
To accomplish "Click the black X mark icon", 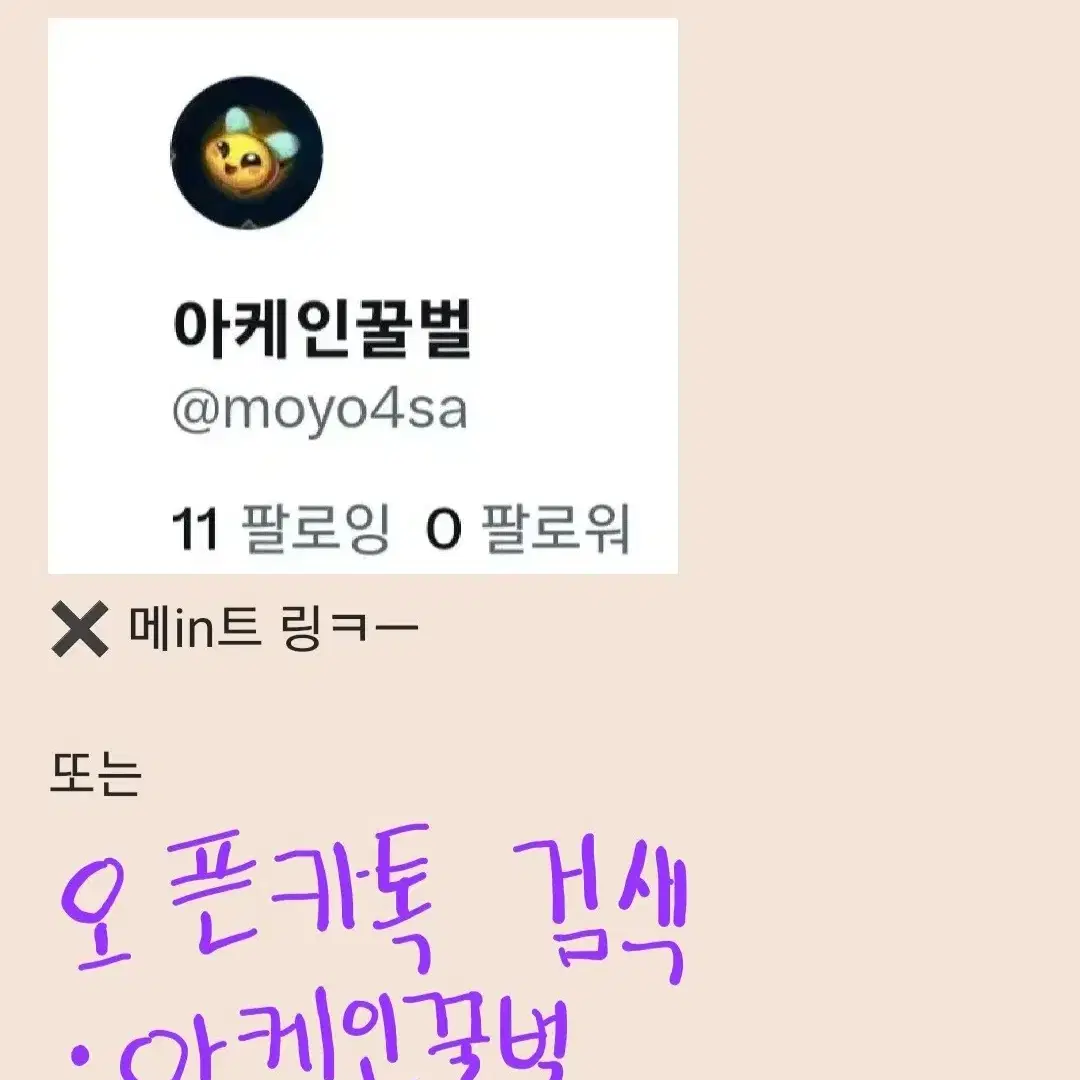I will point(80,628).
